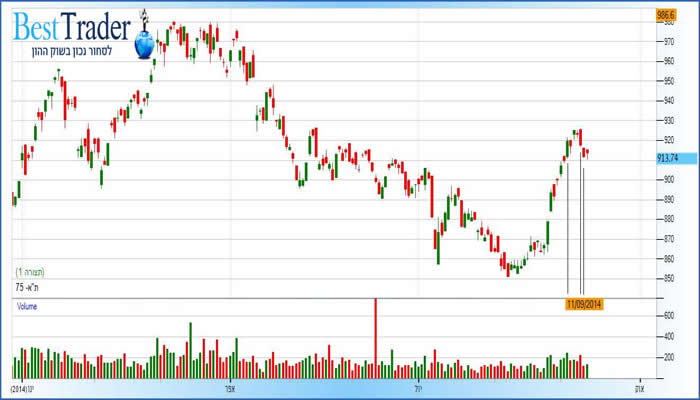Click the (תצורה 1) legend label
The image size is (700, 400).
[30, 272]
